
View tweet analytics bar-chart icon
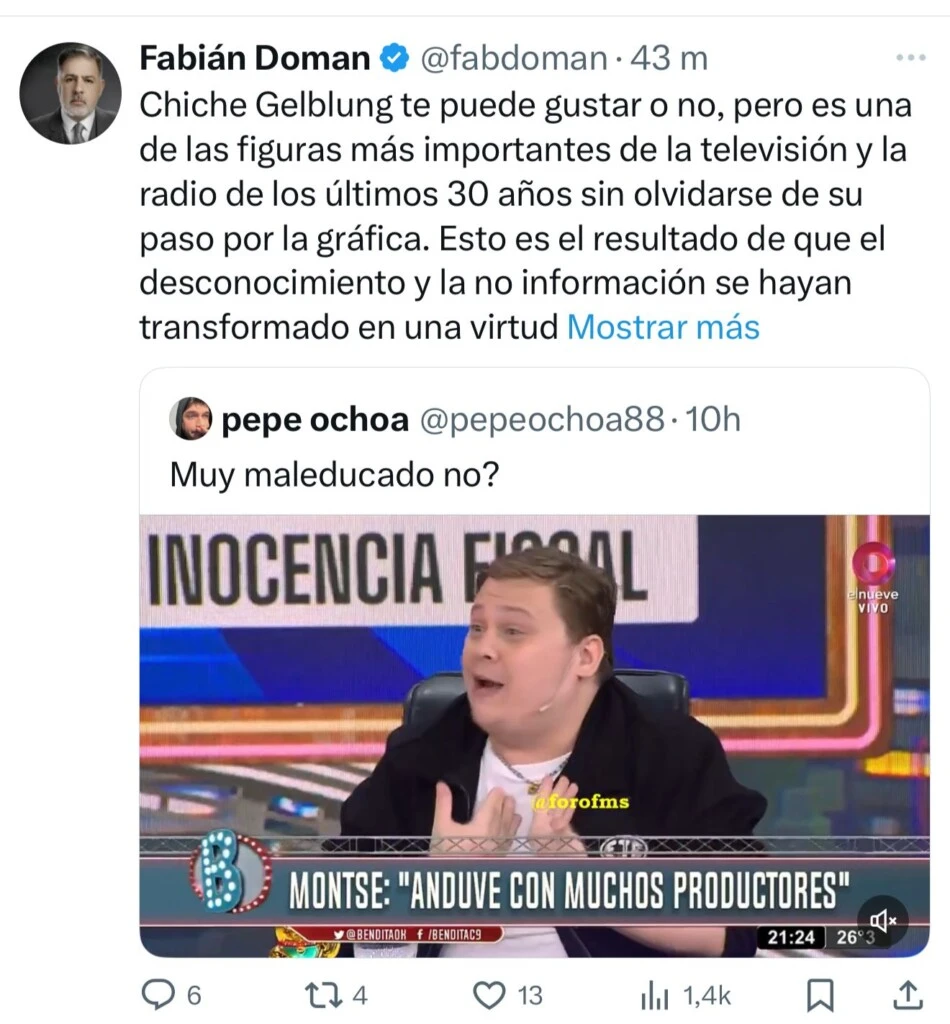pos(655,996)
